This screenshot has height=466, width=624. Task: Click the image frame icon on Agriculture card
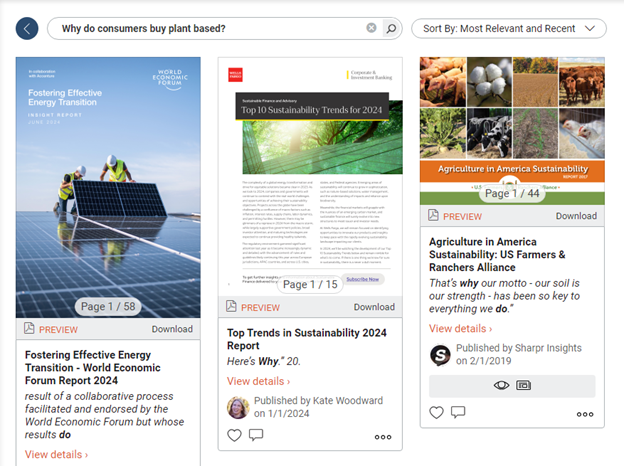(523, 385)
